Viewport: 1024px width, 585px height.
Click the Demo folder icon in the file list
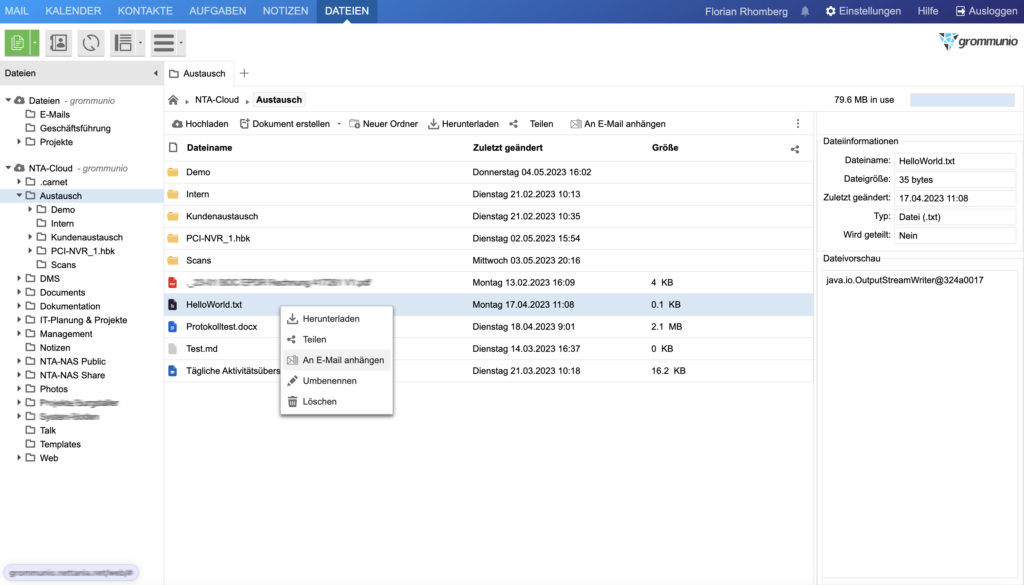(172, 172)
